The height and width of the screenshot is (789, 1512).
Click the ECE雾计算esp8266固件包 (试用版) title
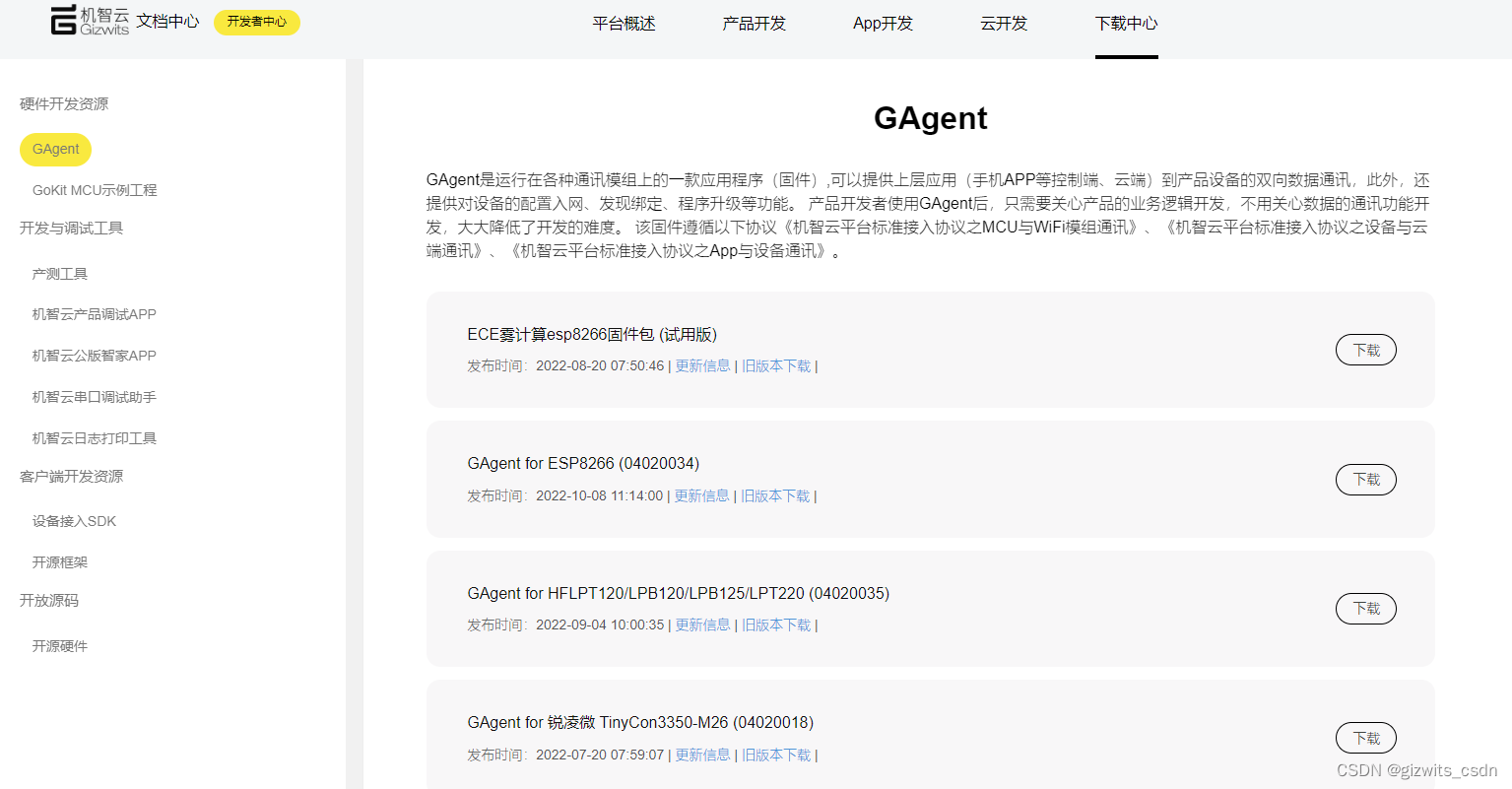coord(592,335)
